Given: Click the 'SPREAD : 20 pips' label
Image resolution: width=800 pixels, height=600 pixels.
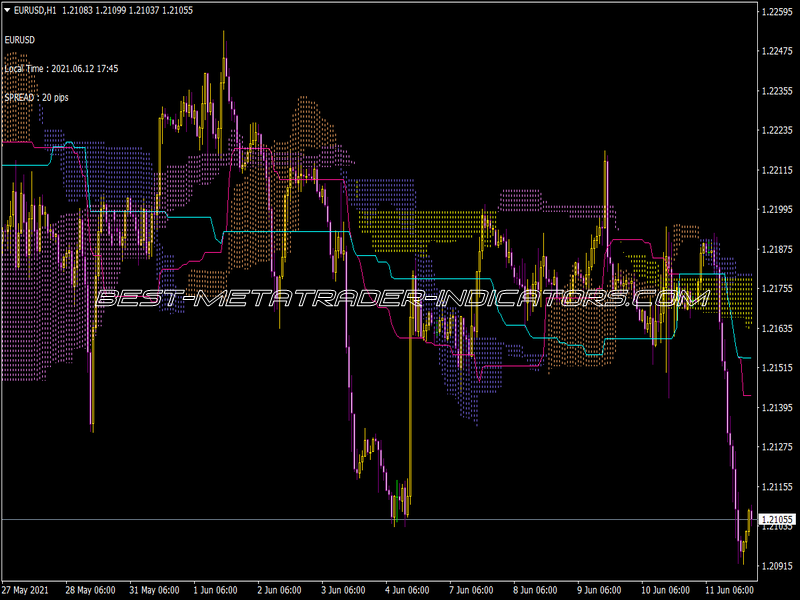Looking at the screenshot, I should click(x=36, y=97).
